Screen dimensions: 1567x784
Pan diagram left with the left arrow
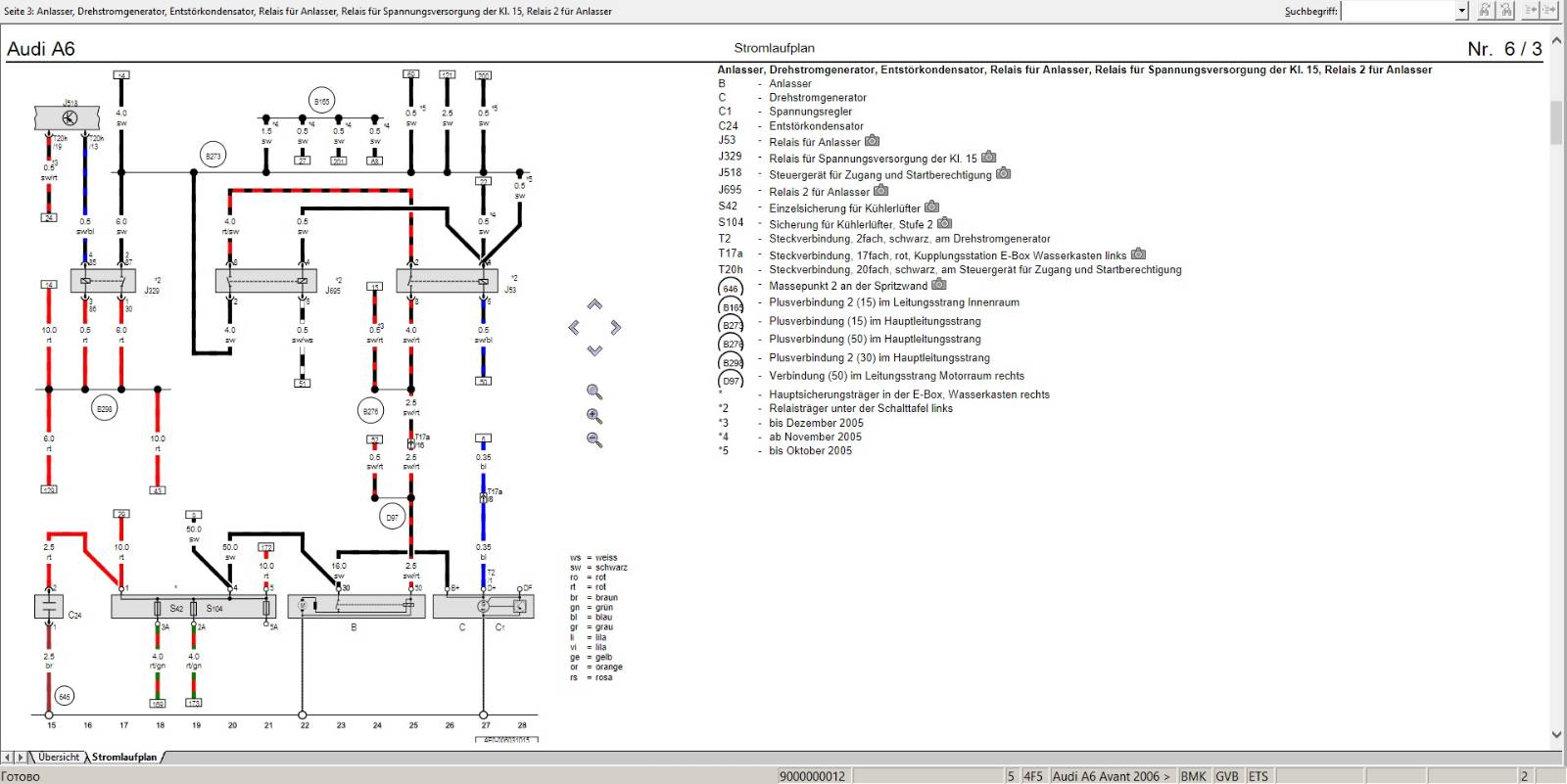pos(574,328)
